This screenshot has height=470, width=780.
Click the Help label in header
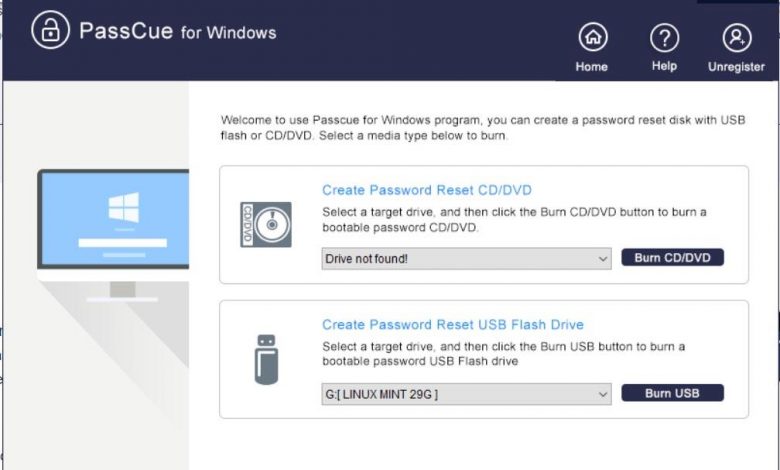[664, 67]
